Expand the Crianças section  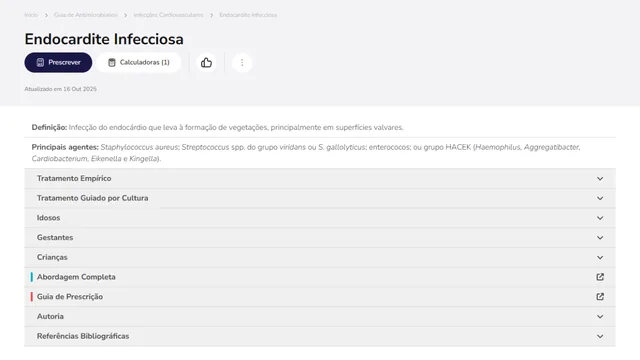pos(320,257)
